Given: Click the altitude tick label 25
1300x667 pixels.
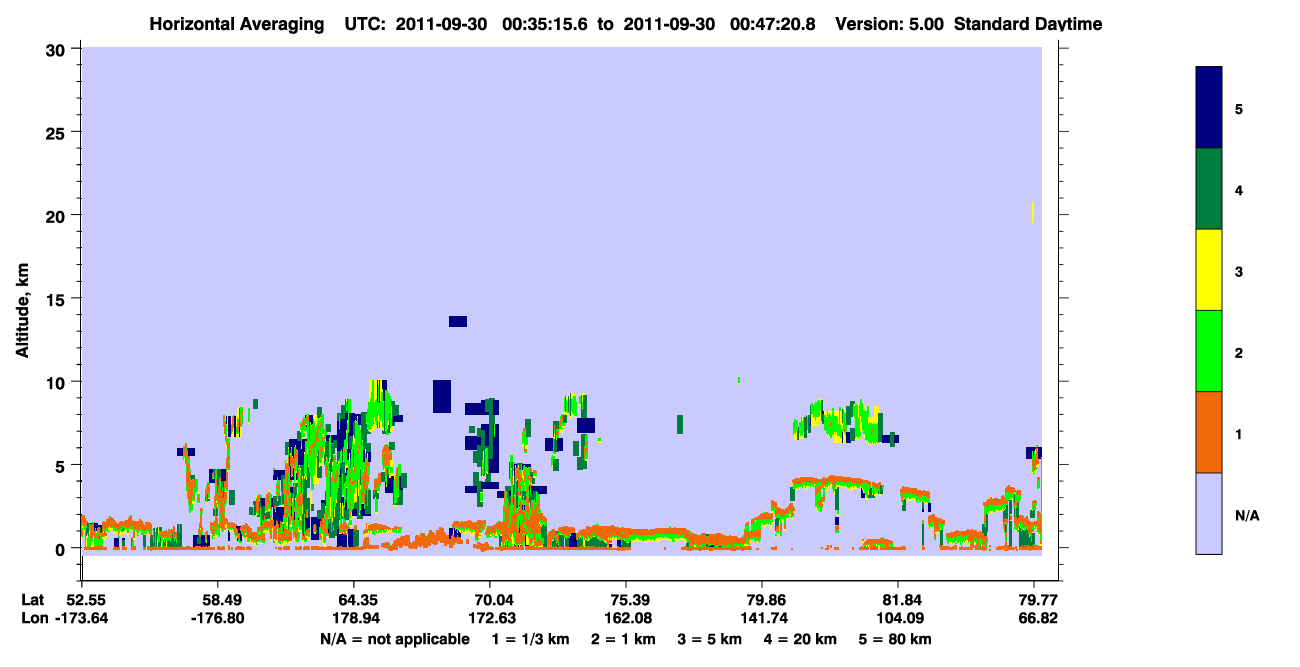Looking at the screenshot, I should tap(58, 132).
